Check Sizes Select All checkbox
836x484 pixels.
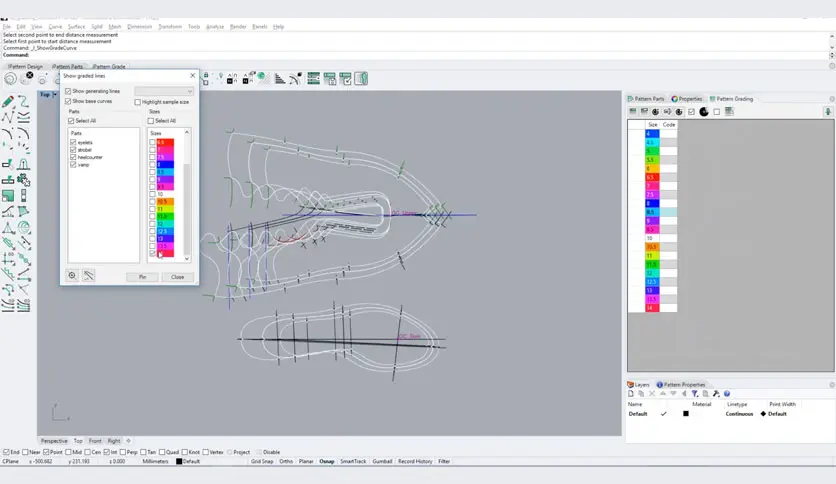[151, 120]
